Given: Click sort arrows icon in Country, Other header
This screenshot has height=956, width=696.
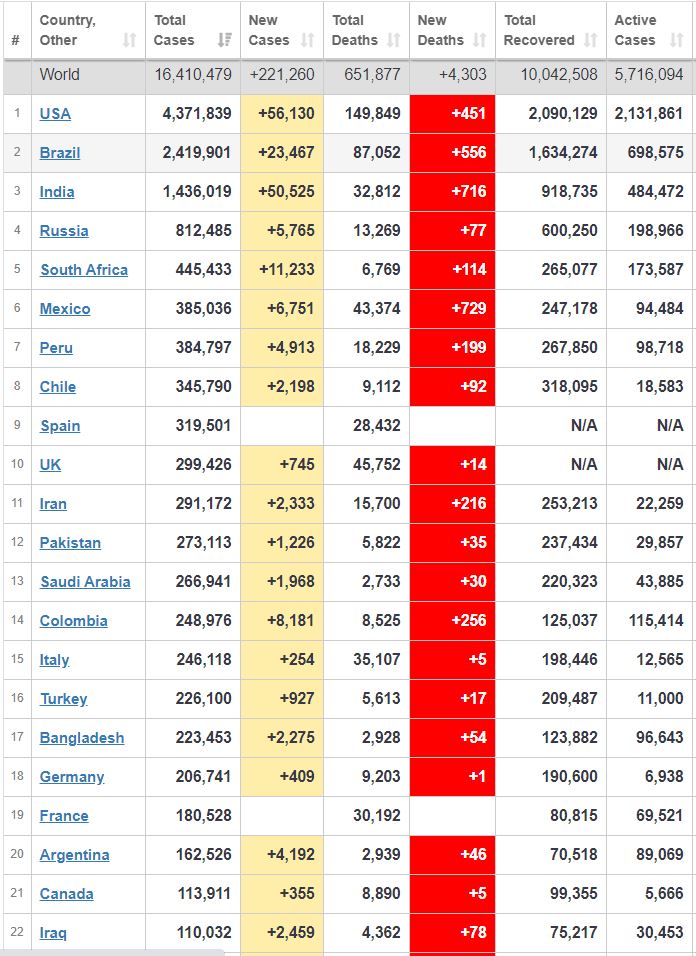Looking at the screenshot, I should (129, 40).
